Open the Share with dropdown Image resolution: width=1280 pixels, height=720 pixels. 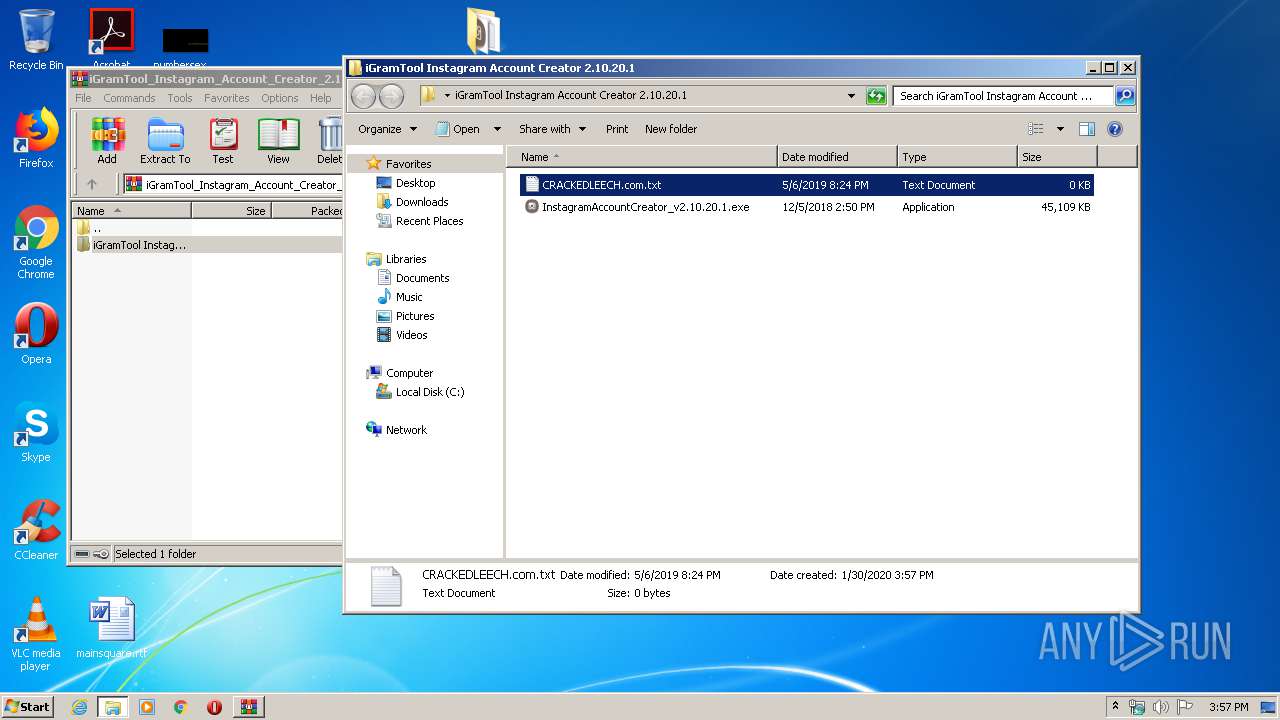point(552,129)
